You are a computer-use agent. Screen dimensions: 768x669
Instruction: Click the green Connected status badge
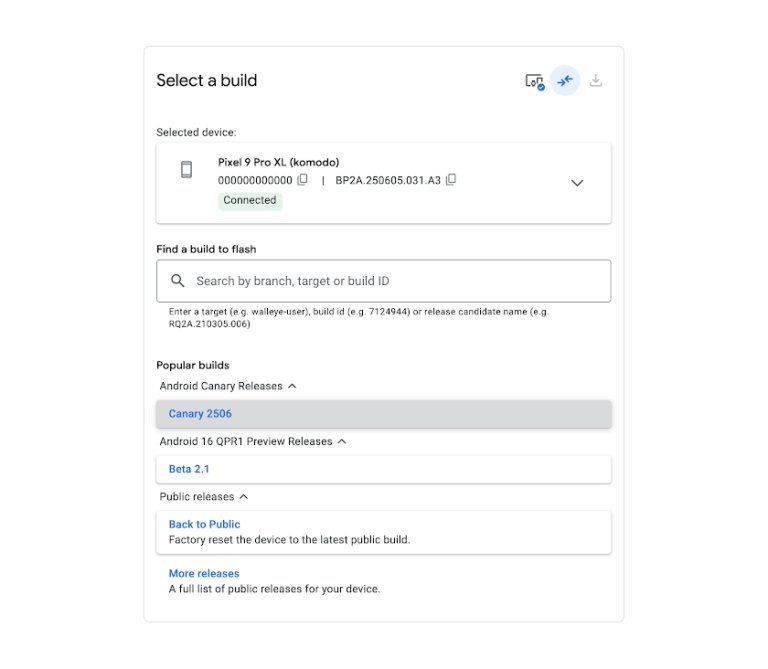click(250, 200)
